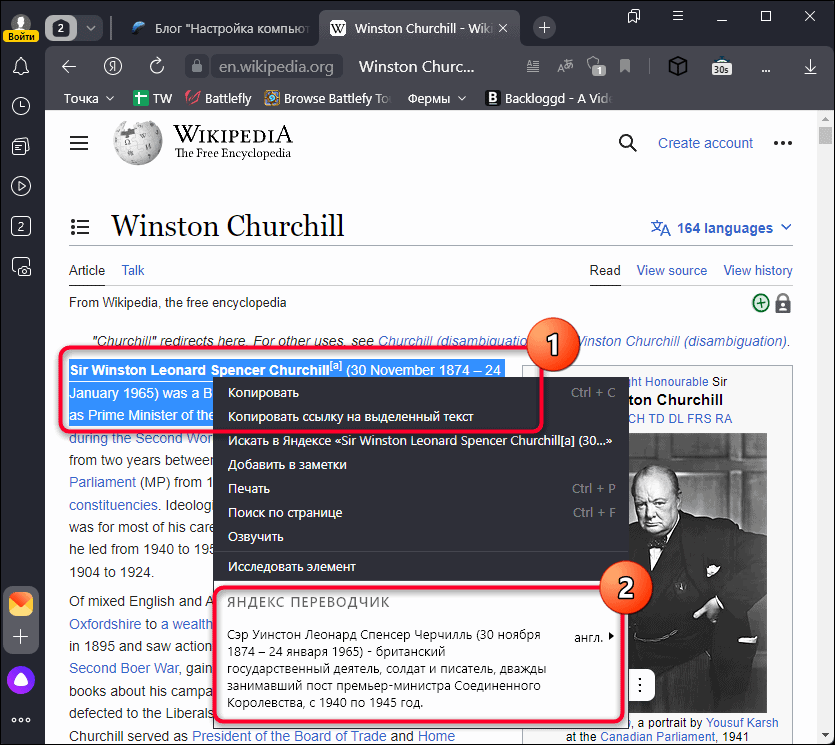View site security lock info

click(197, 67)
